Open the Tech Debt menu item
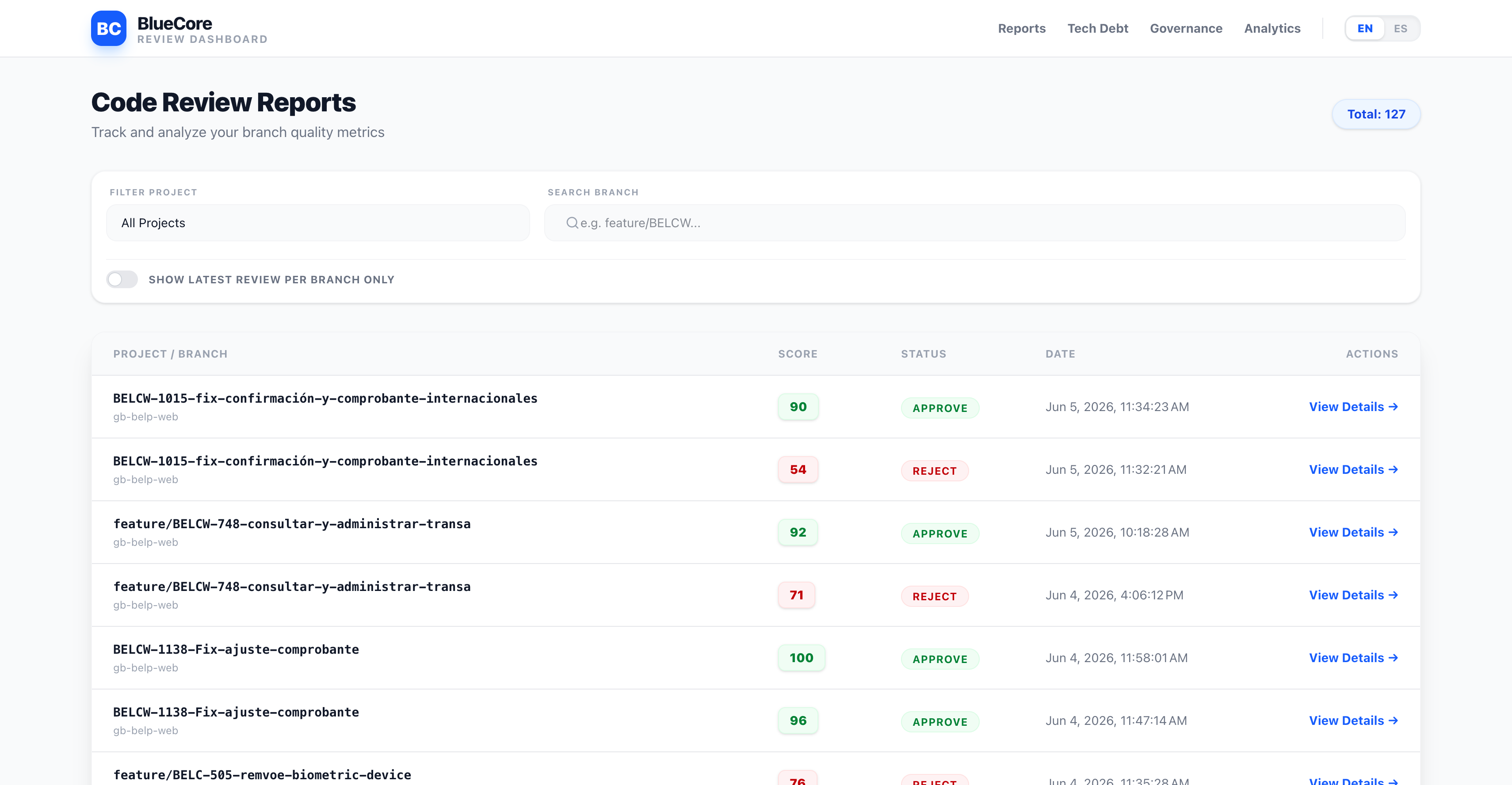 pyautogui.click(x=1098, y=28)
